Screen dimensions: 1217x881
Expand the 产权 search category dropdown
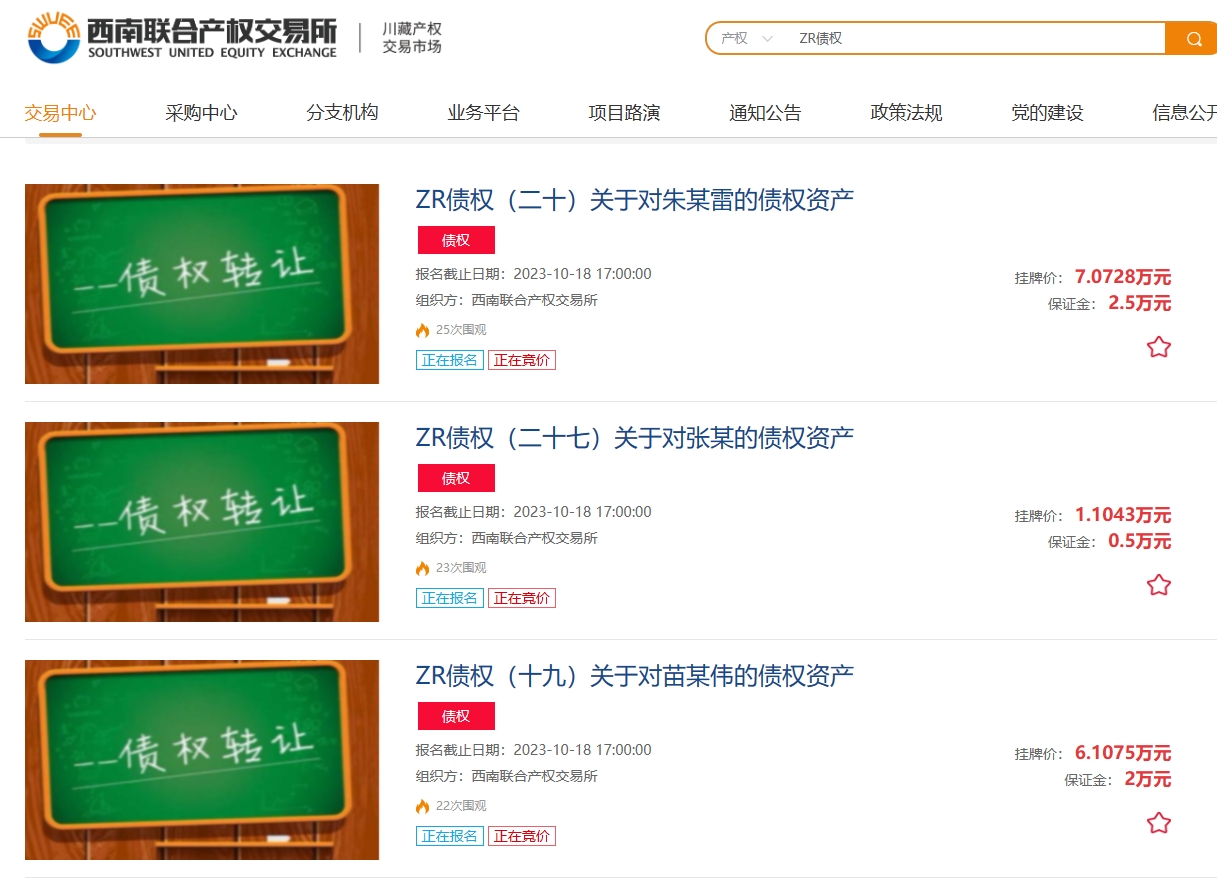click(747, 38)
